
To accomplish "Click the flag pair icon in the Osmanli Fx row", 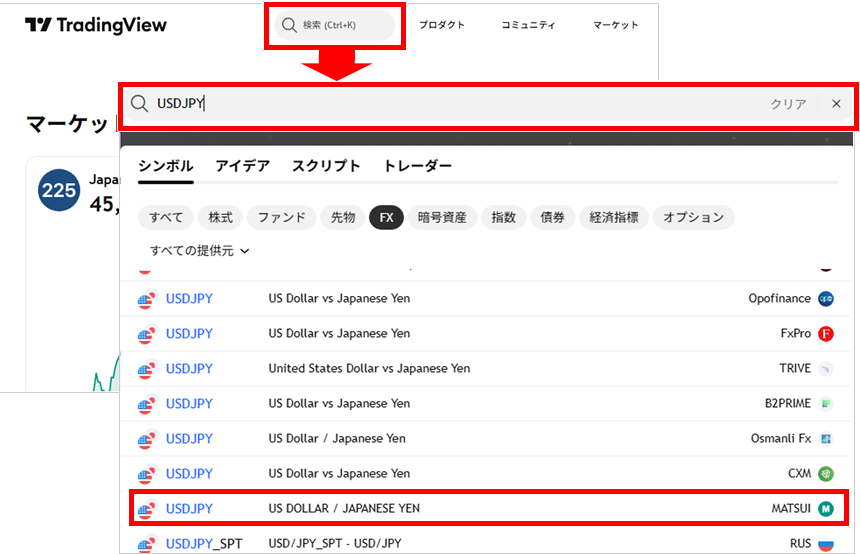I will (146, 439).
